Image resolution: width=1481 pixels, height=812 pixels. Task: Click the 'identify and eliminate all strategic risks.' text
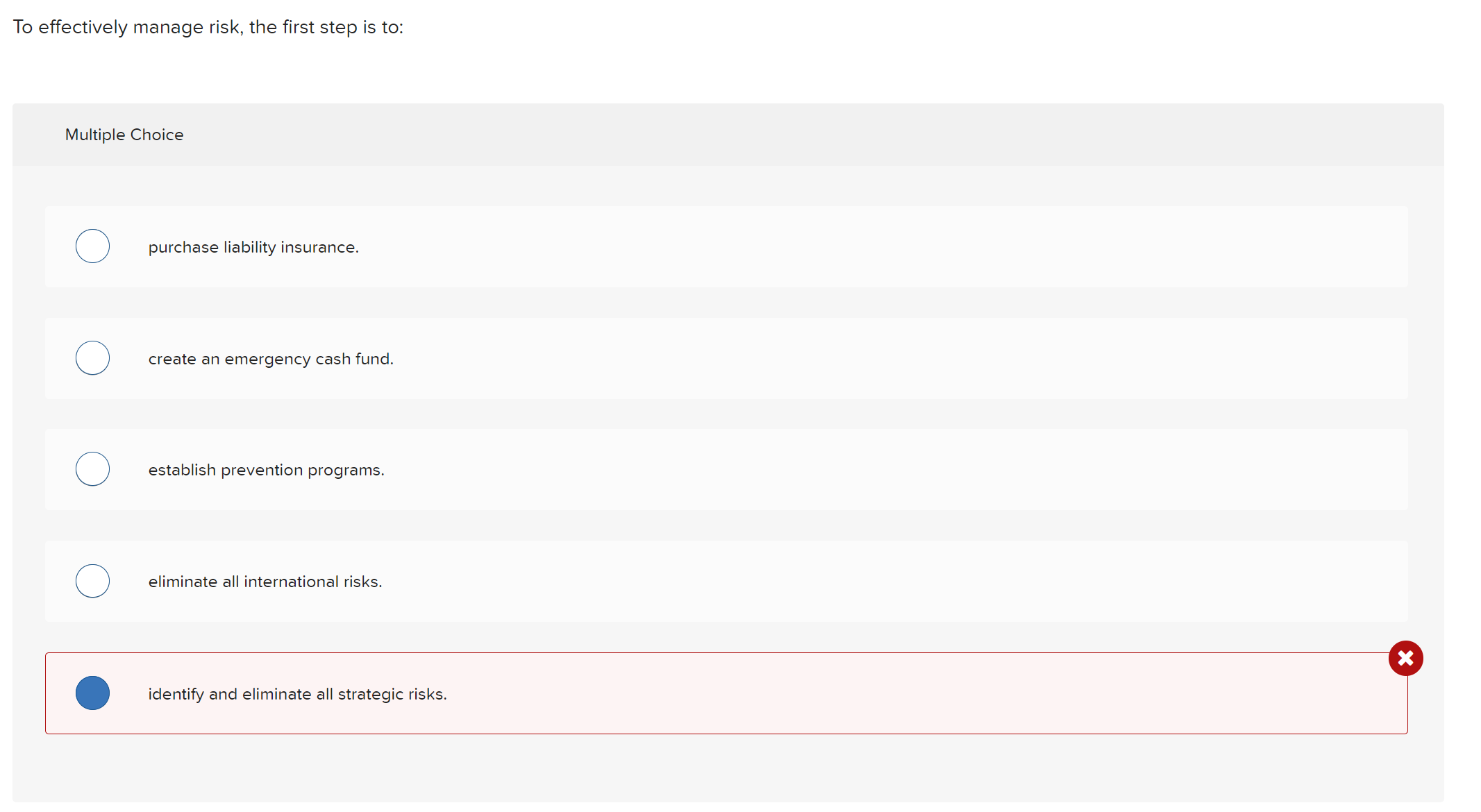tap(297, 694)
